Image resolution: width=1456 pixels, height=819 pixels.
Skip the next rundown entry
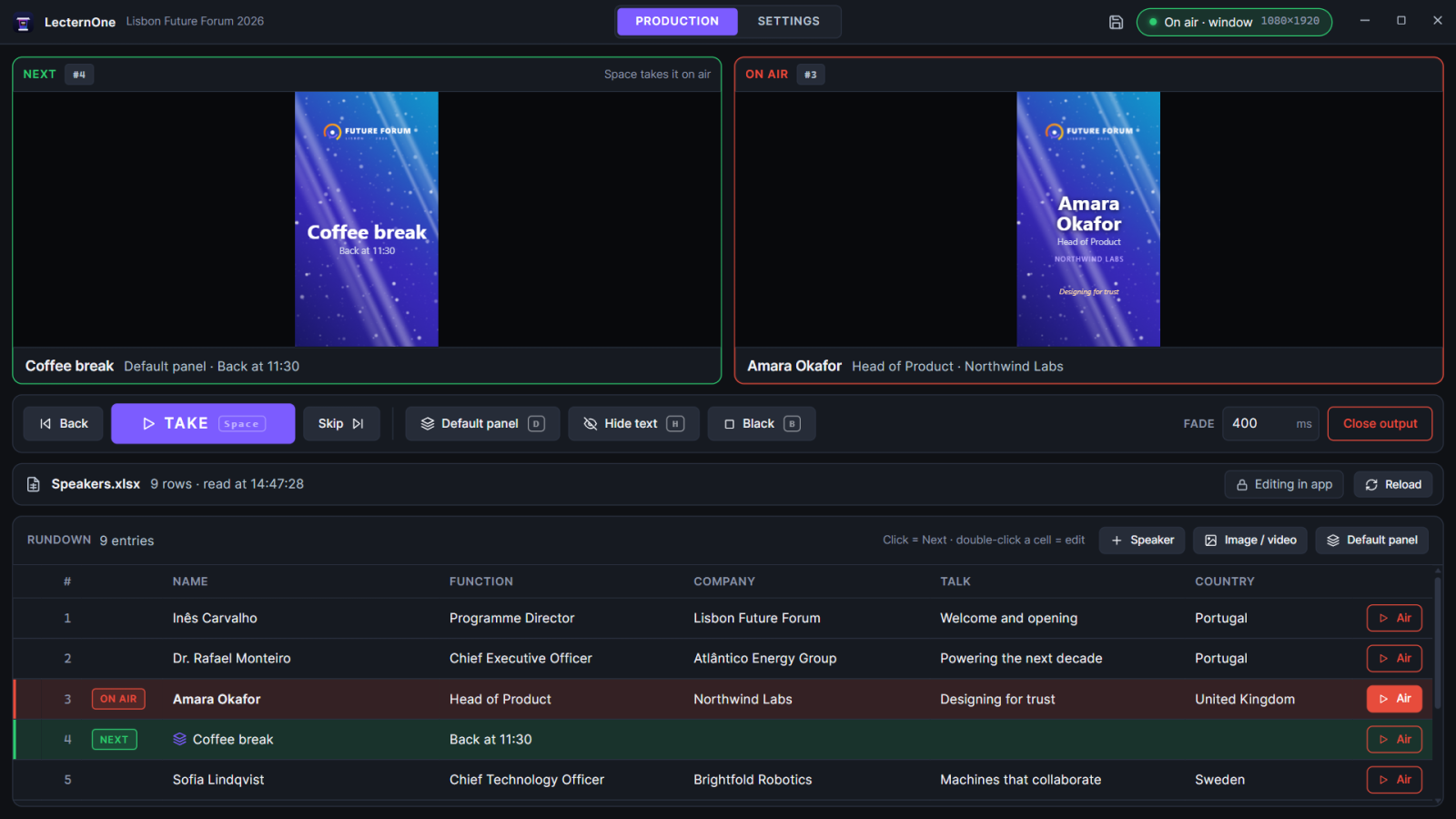(x=341, y=424)
